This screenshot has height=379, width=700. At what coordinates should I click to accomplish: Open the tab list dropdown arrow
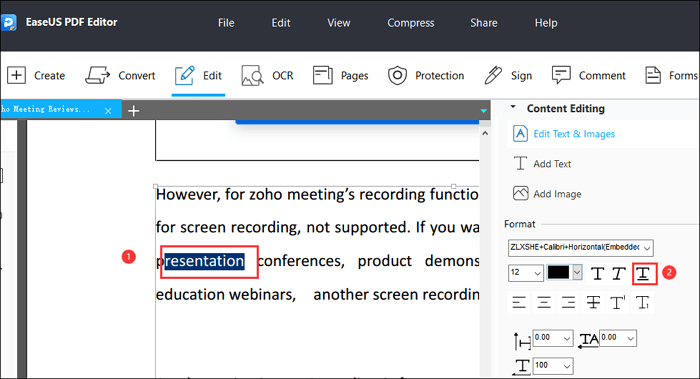[483, 111]
